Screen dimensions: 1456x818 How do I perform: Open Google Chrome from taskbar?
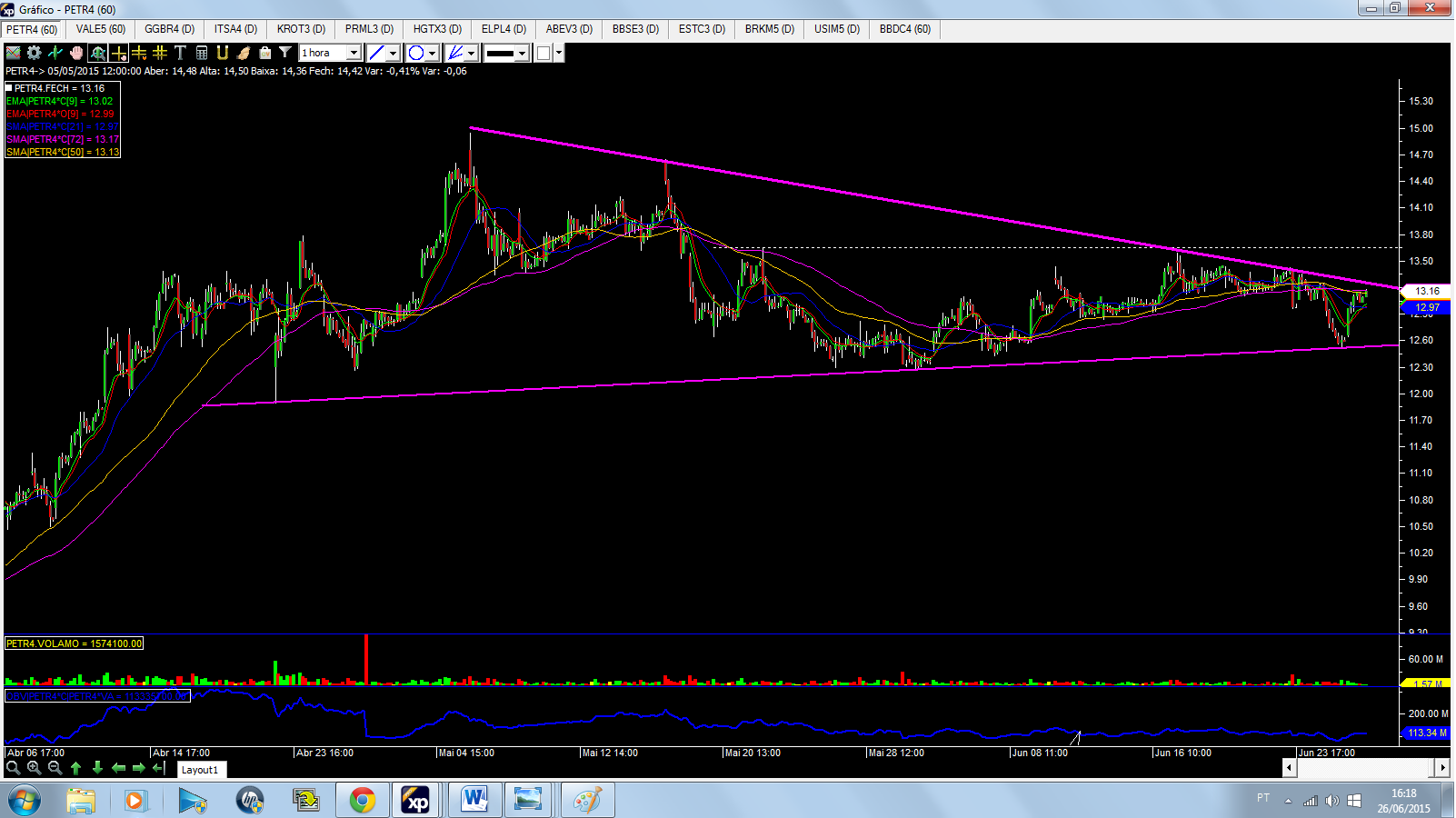[x=363, y=801]
